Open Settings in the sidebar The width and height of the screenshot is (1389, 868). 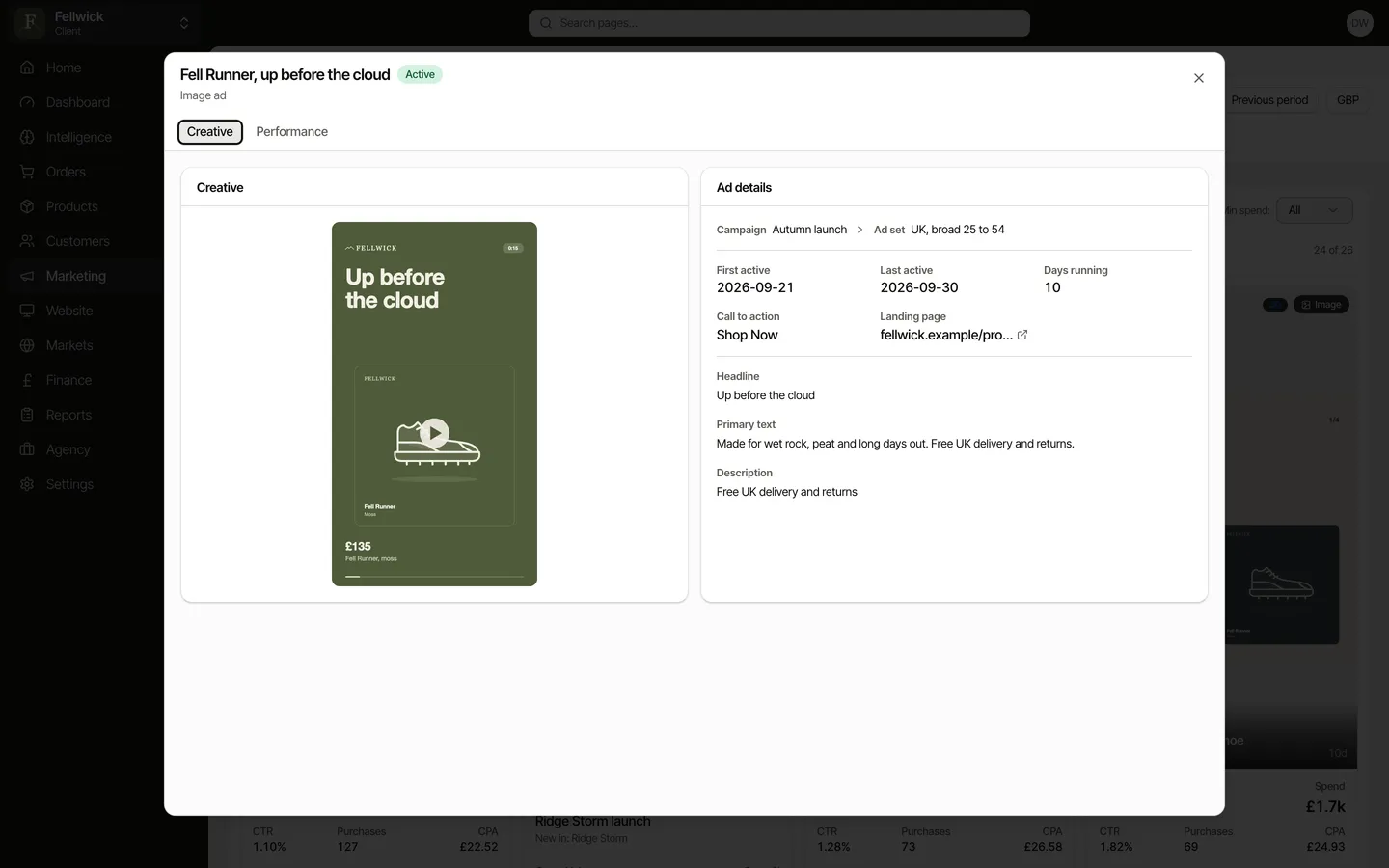point(69,484)
